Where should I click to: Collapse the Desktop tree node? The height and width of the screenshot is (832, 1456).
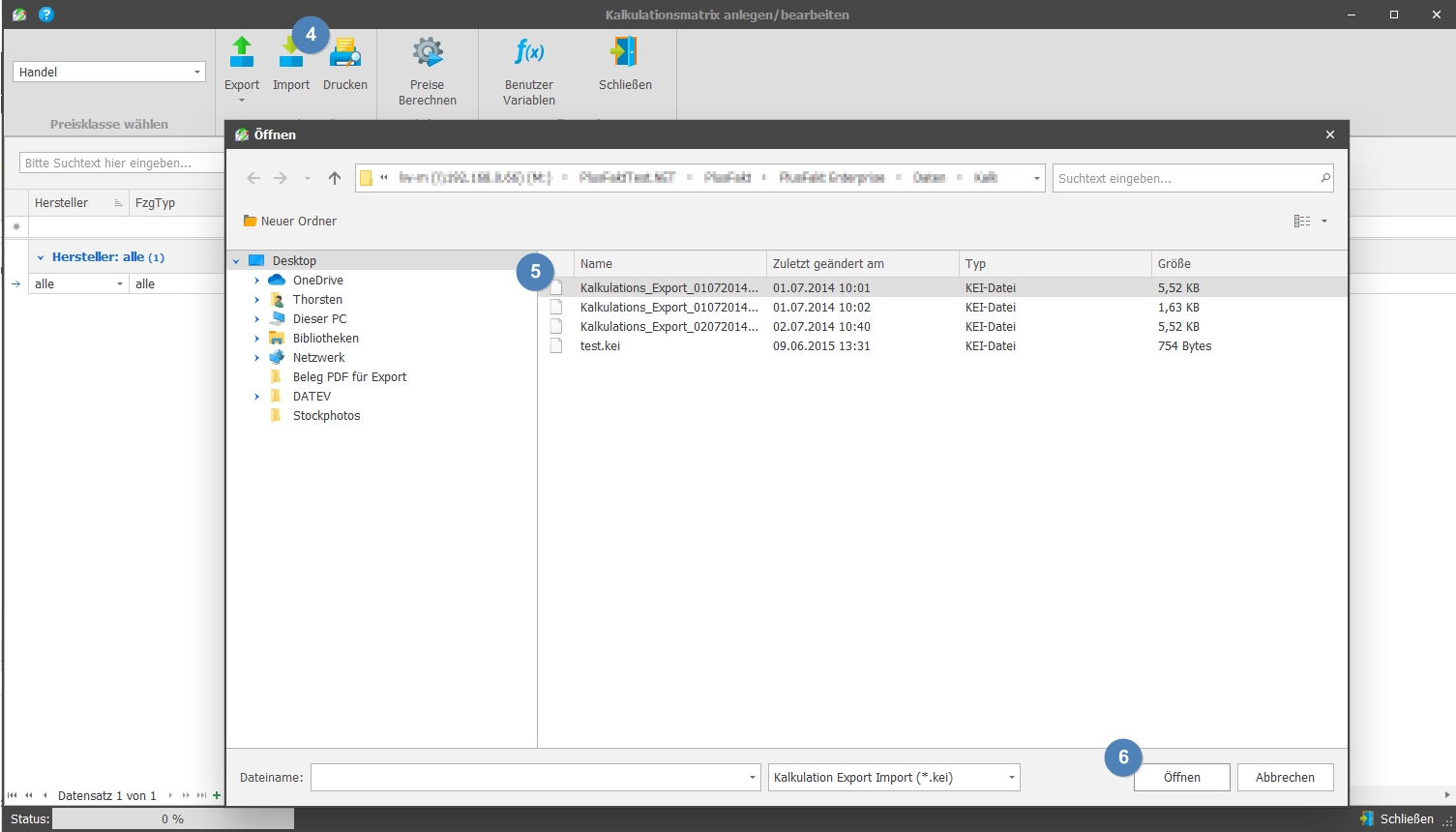point(236,261)
